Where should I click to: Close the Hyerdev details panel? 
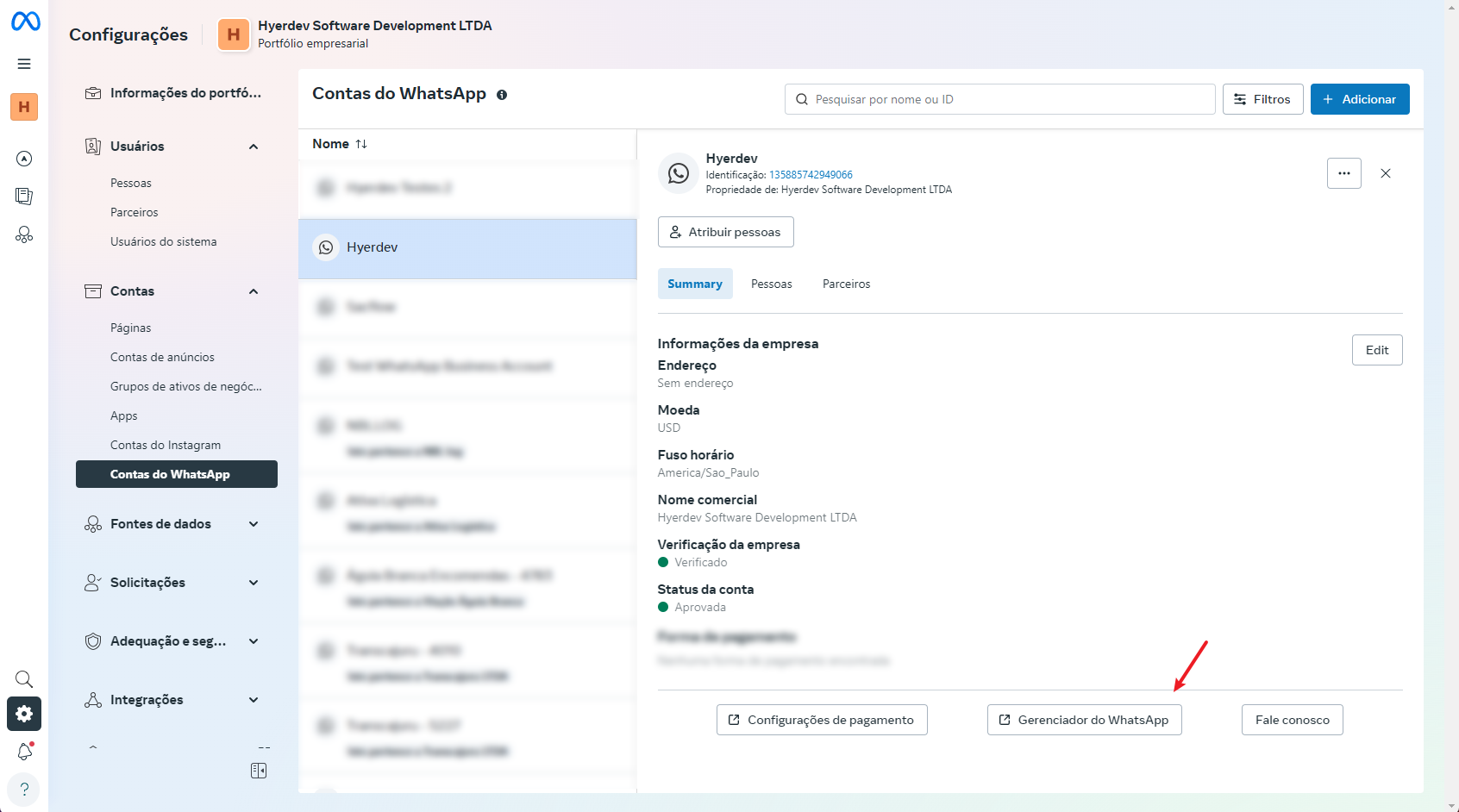point(1386,173)
